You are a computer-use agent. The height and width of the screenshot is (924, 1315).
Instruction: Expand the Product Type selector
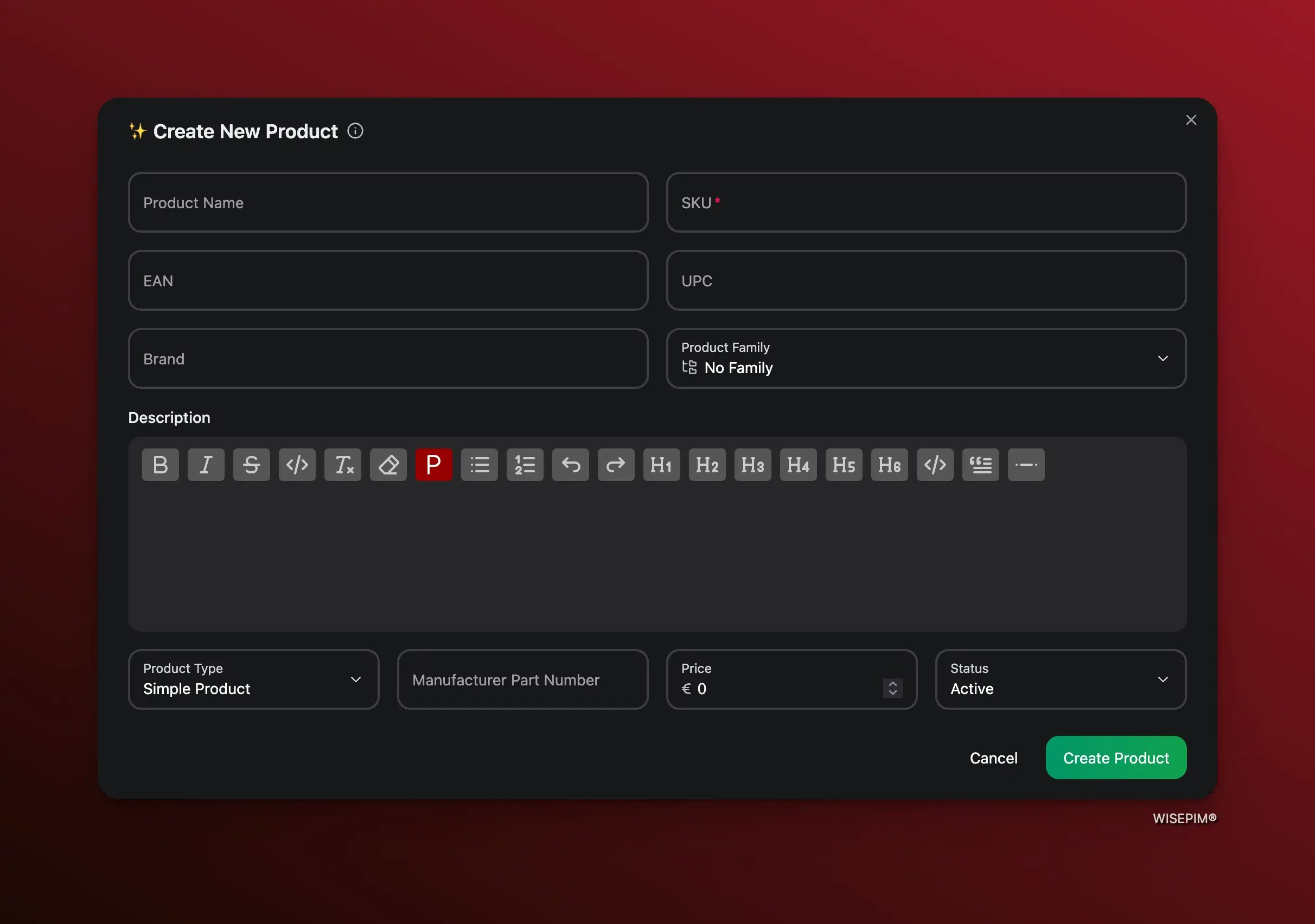coord(356,679)
